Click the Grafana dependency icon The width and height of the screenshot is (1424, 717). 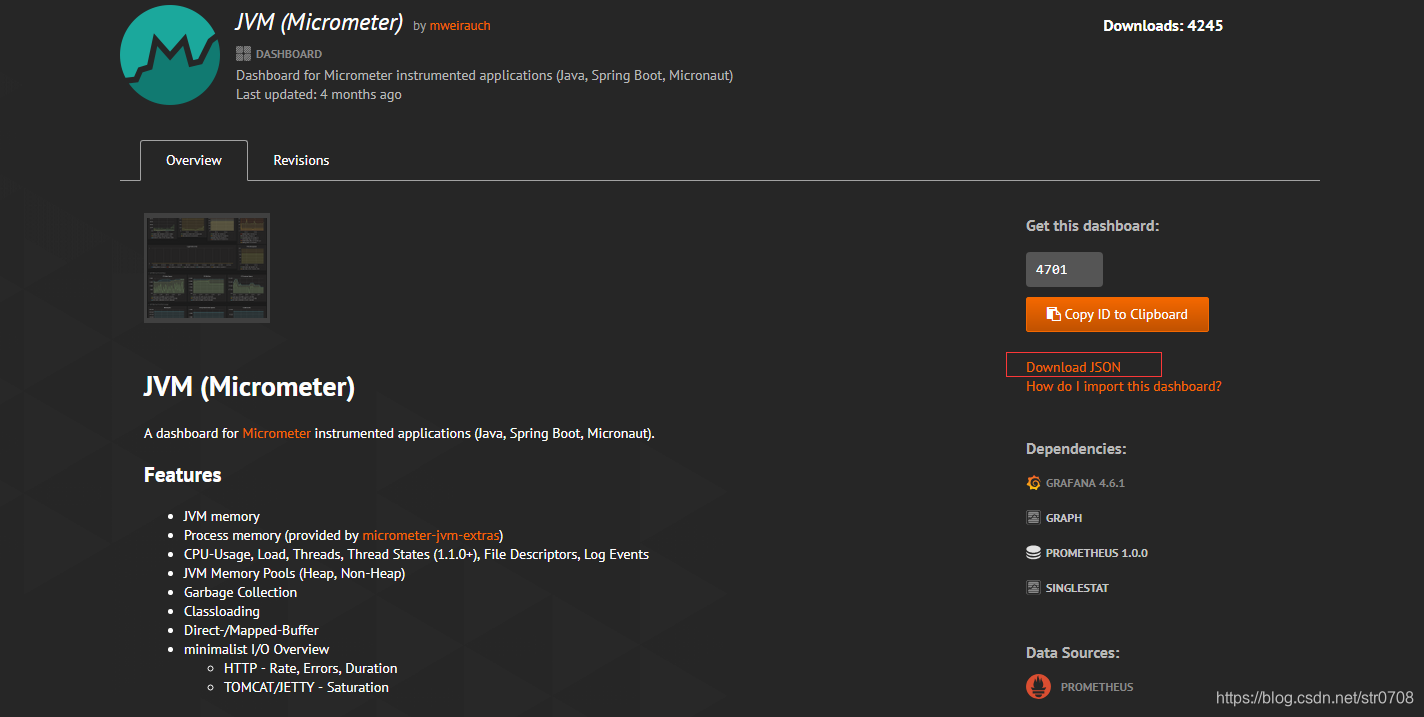(x=1034, y=483)
